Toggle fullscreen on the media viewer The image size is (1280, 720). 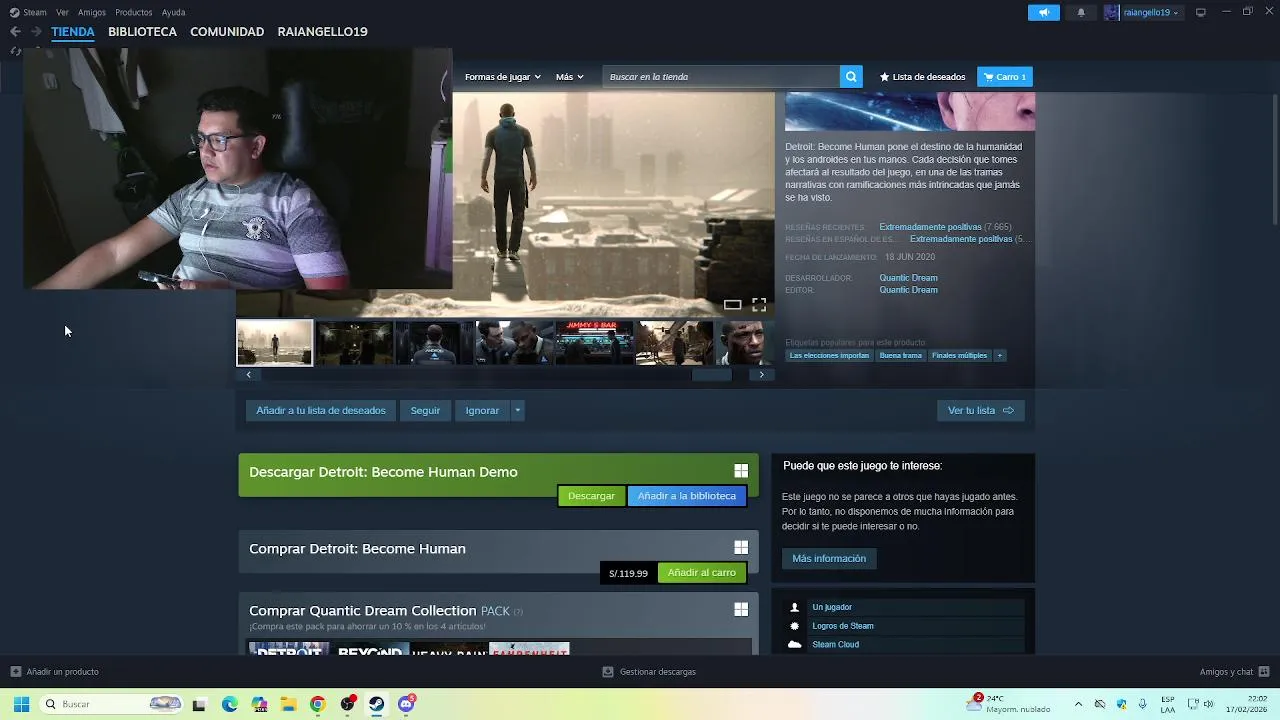[759, 304]
